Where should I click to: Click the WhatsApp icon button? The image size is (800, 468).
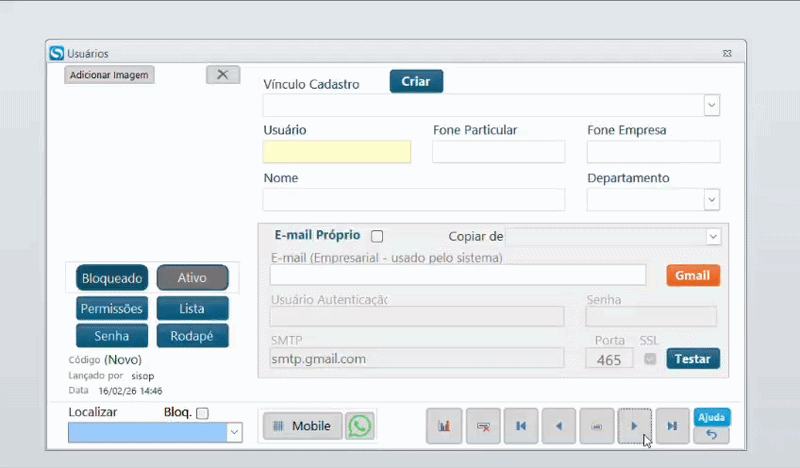point(359,426)
